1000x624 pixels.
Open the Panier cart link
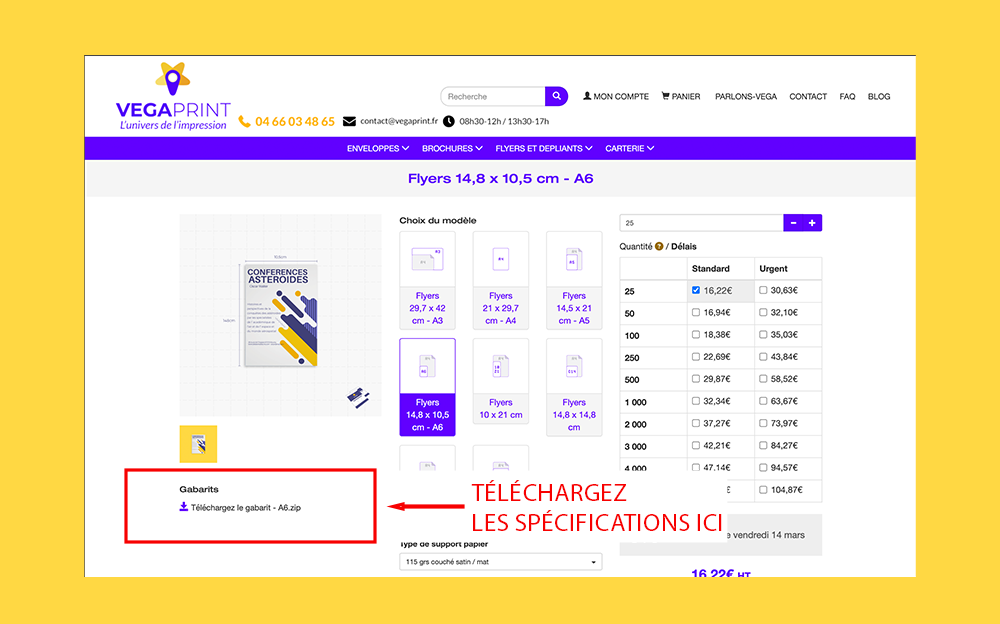[680, 96]
